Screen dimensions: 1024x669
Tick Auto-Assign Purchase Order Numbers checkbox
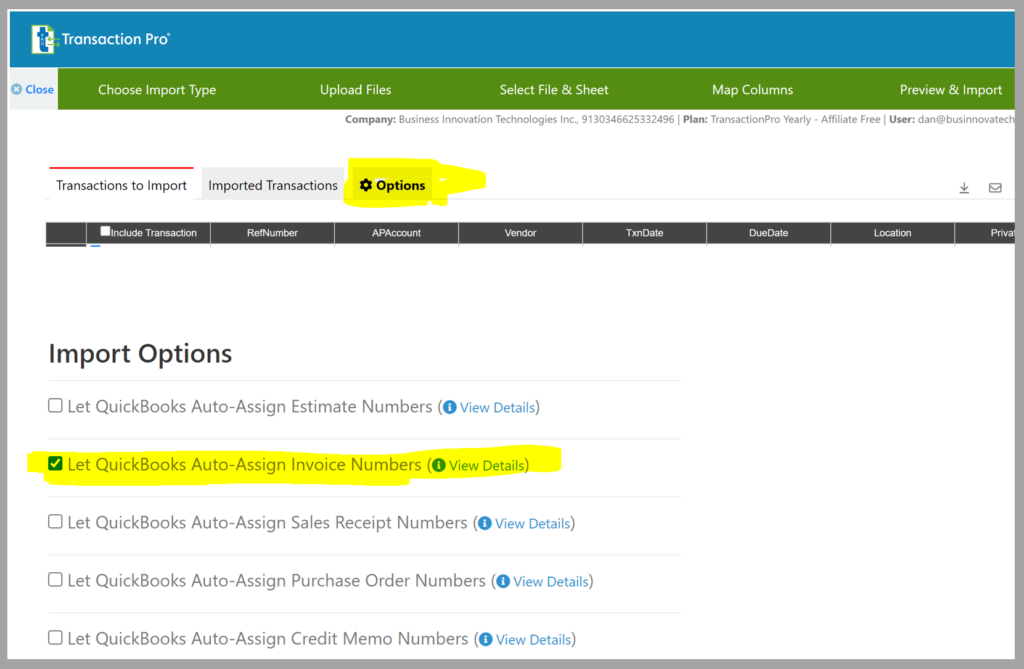(55, 580)
